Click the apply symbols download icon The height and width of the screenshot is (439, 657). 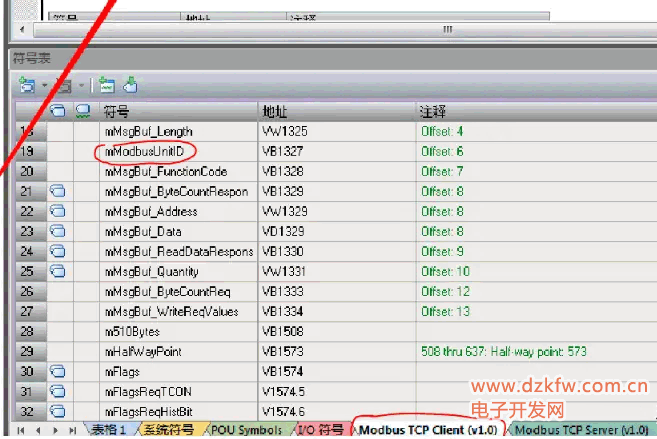(x=130, y=86)
